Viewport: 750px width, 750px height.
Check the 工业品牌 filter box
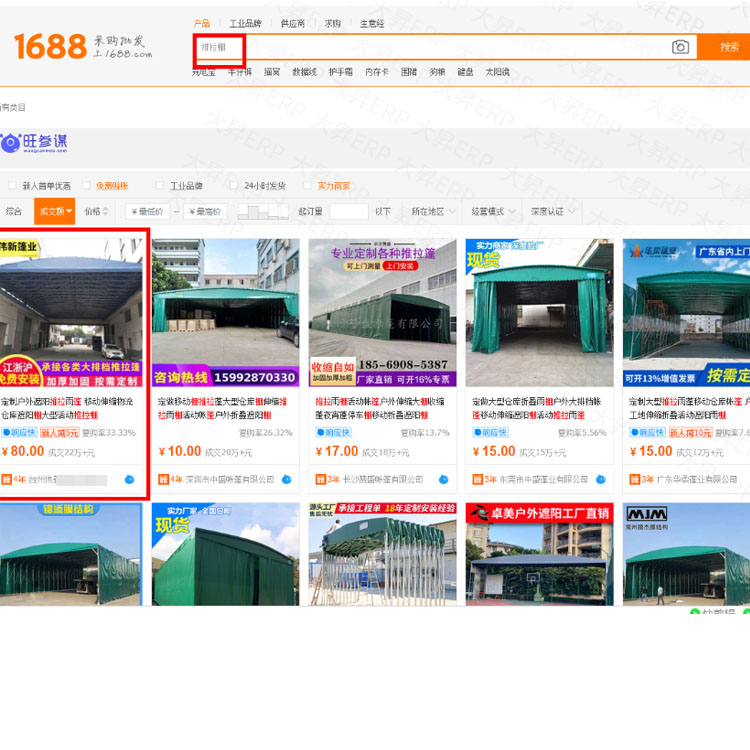[x=160, y=186]
